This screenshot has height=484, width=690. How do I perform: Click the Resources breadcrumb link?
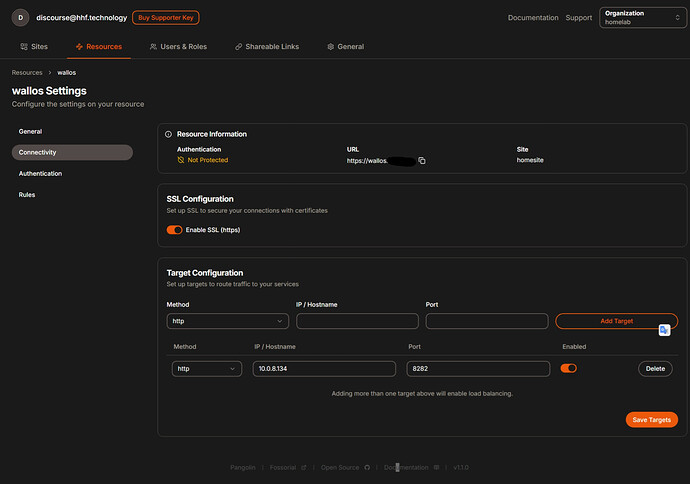27,73
